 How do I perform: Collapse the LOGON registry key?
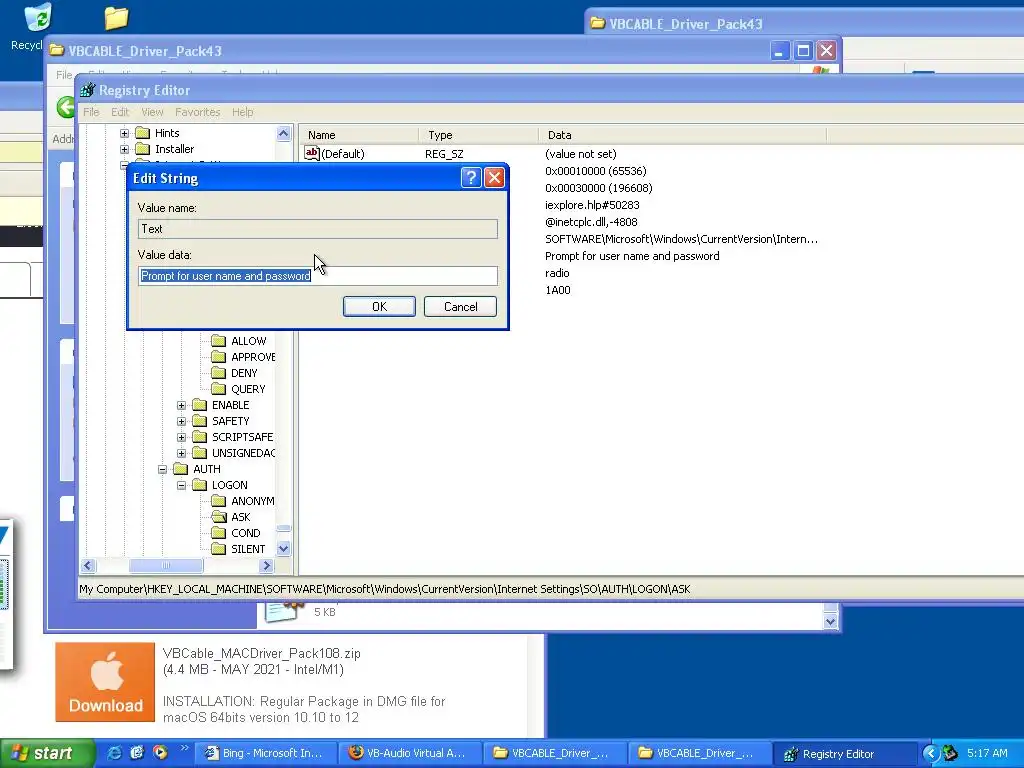coord(182,485)
